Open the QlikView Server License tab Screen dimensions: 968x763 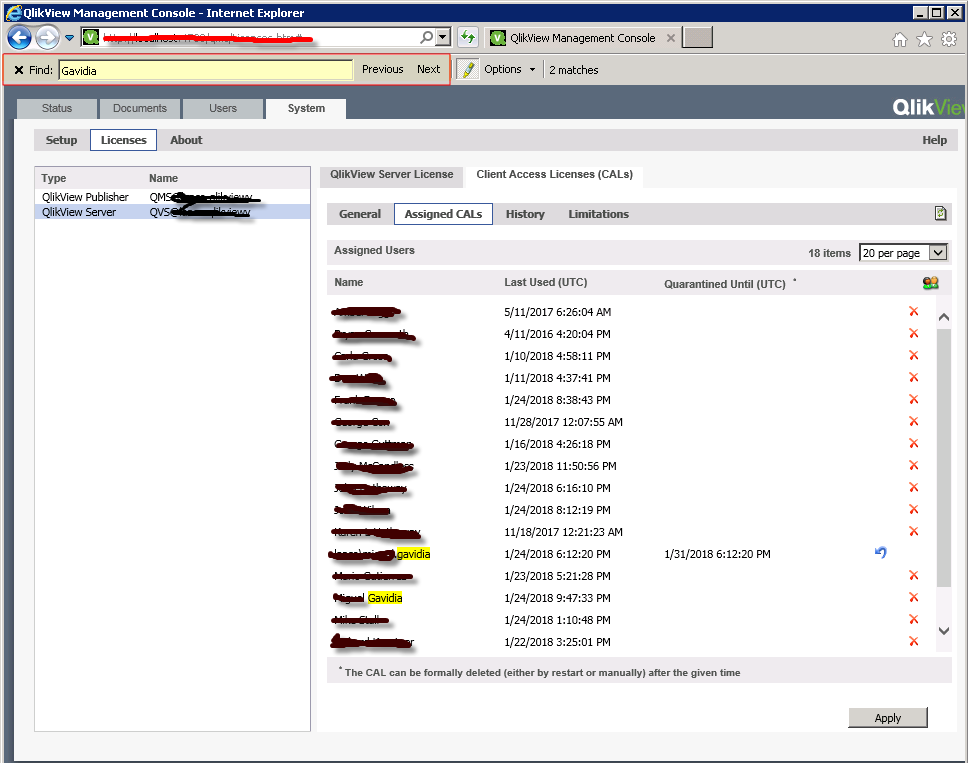click(391, 175)
